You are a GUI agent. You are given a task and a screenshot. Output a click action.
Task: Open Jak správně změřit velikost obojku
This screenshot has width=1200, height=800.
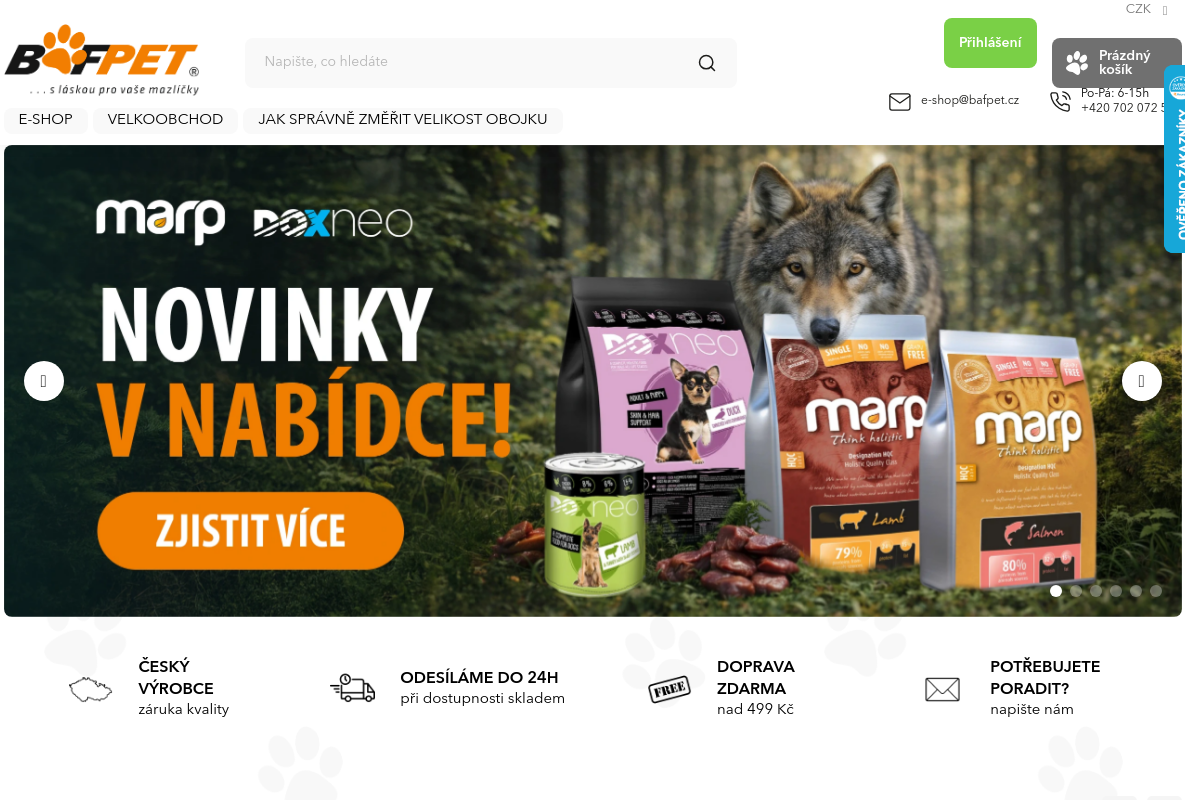(x=403, y=120)
